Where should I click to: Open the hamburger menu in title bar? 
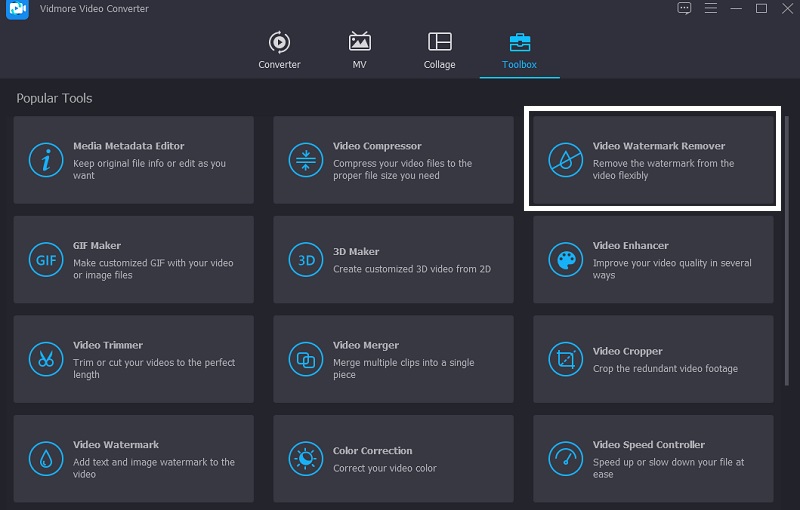coord(709,8)
